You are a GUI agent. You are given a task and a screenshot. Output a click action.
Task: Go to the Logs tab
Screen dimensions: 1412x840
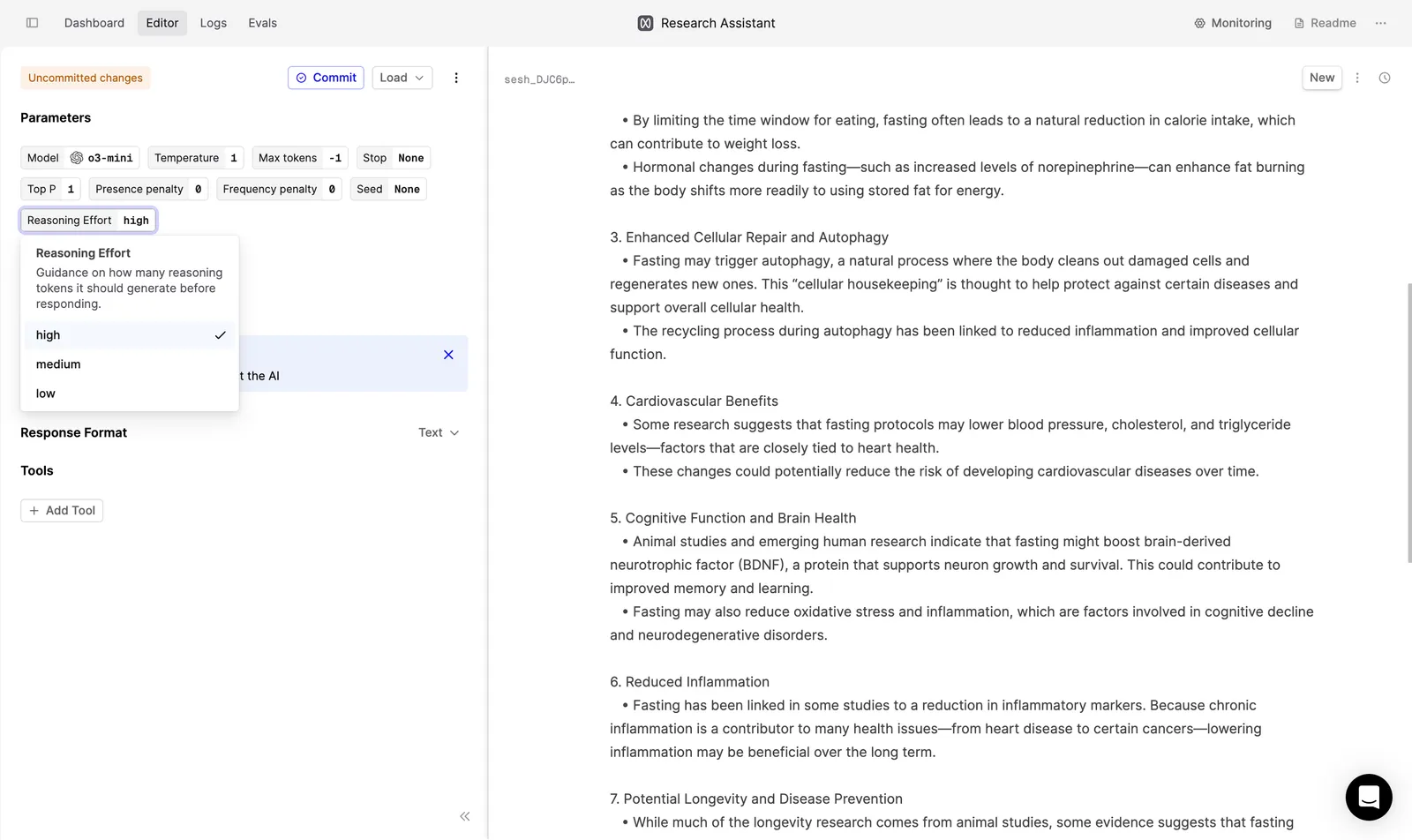click(x=214, y=23)
